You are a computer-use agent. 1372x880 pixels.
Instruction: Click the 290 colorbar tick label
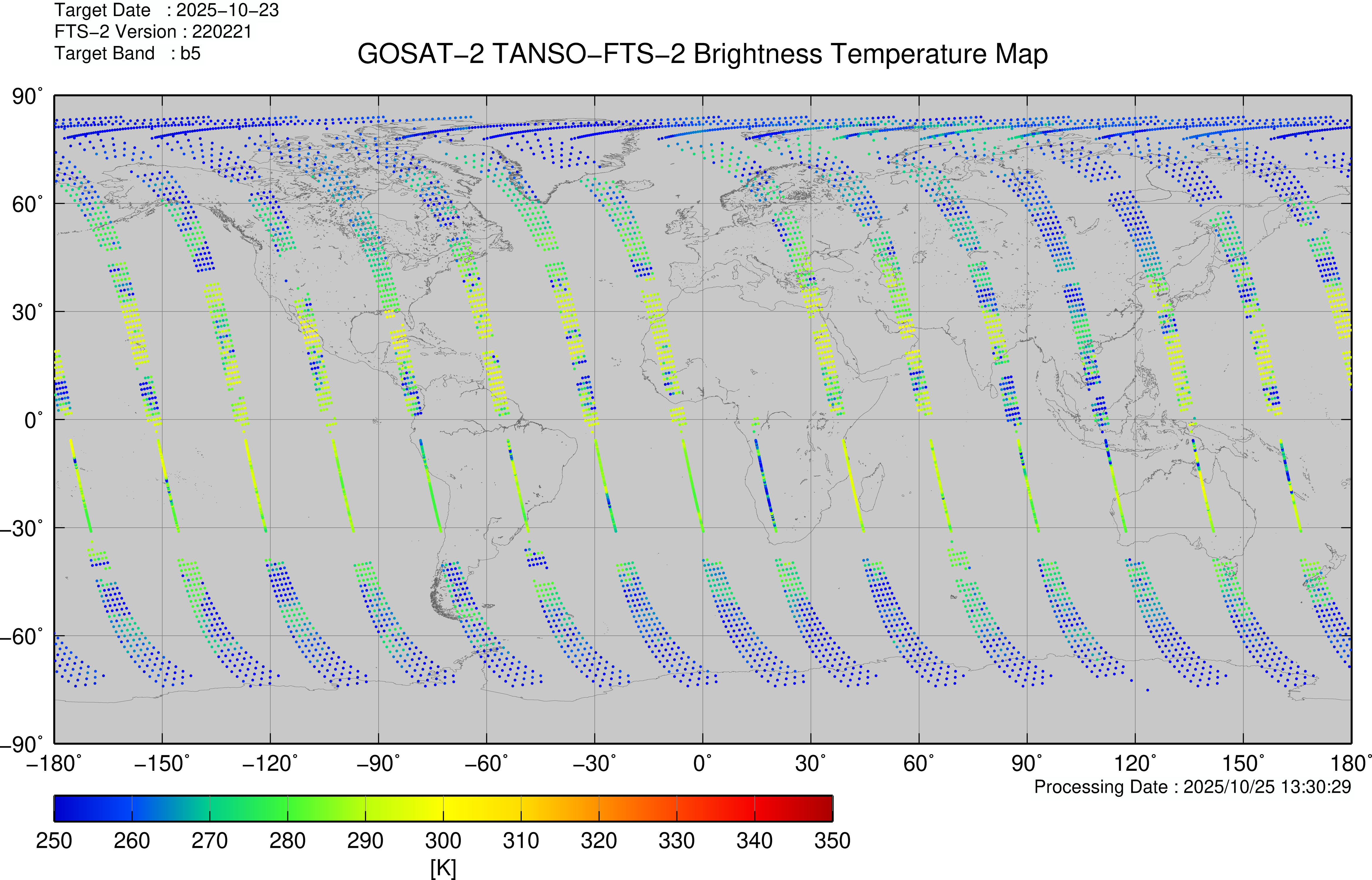[365, 841]
